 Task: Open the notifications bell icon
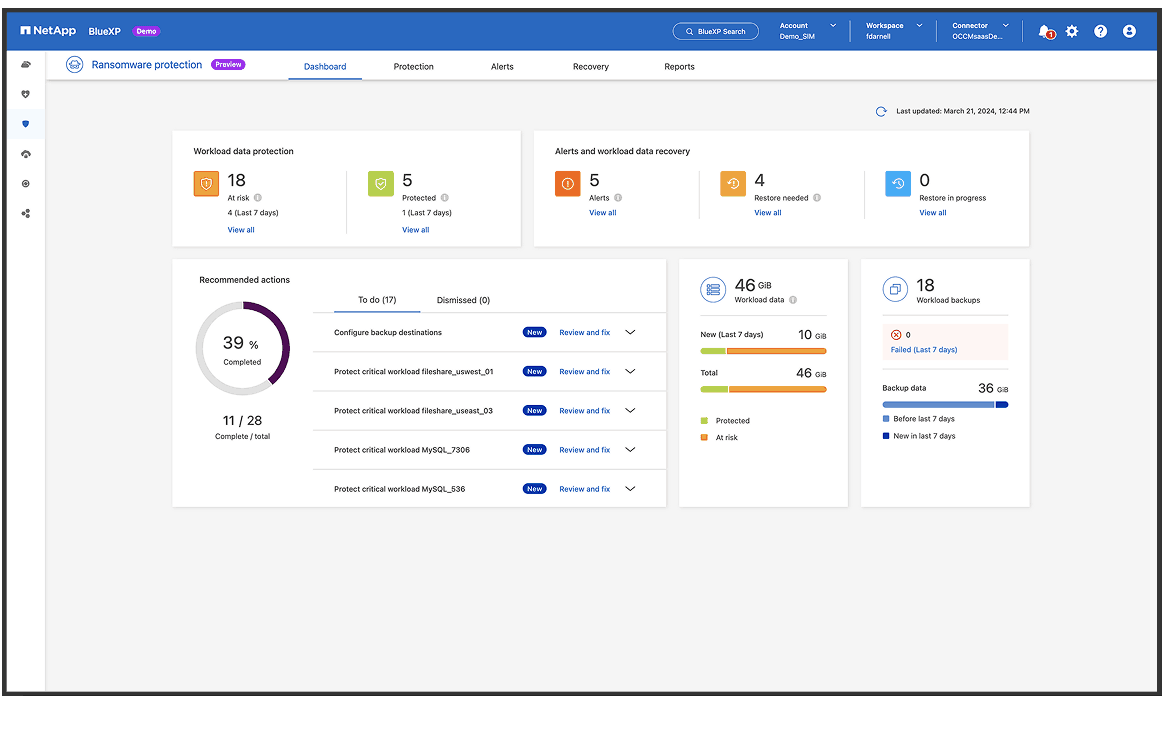1046,32
